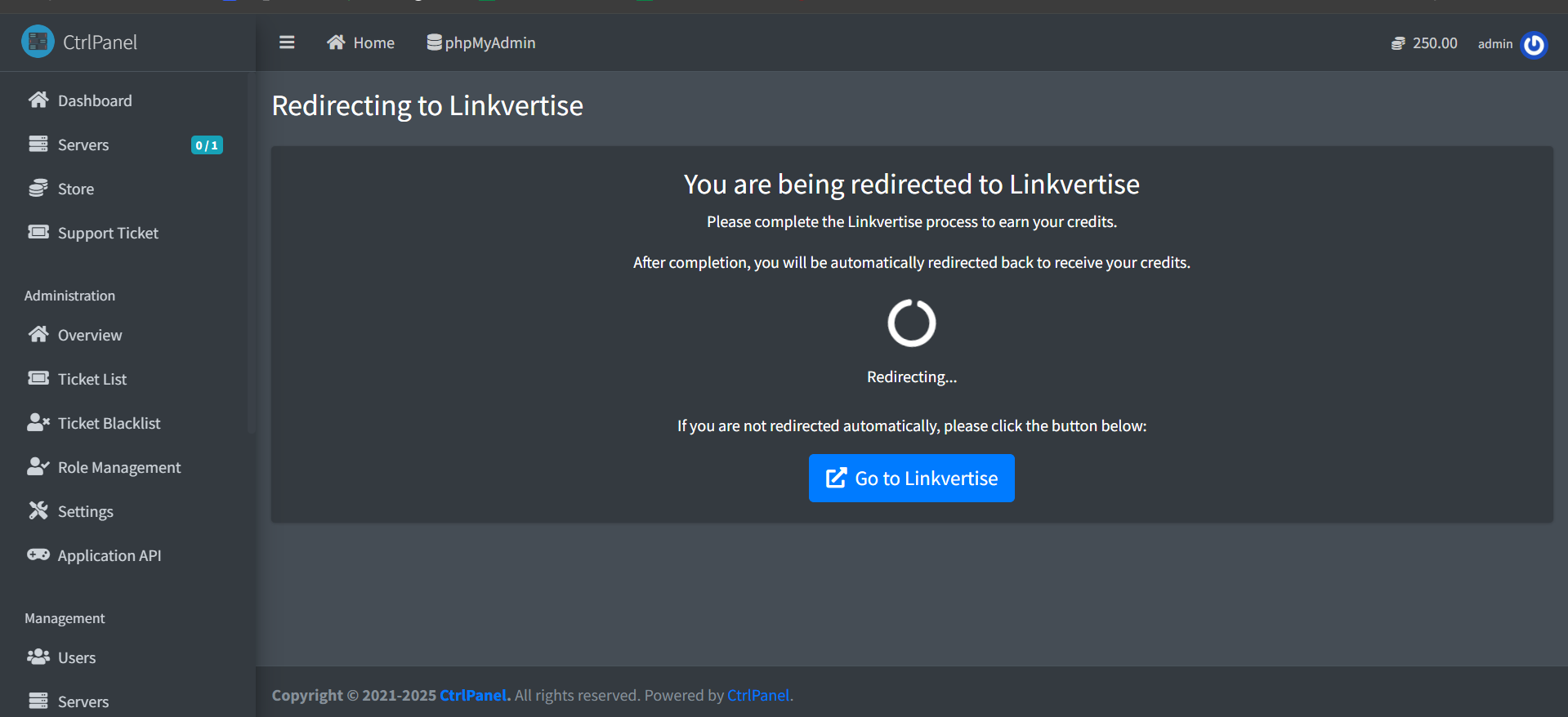
Task: Click the credits coins icon in navbar
Action: click(x=1398, y=43)
